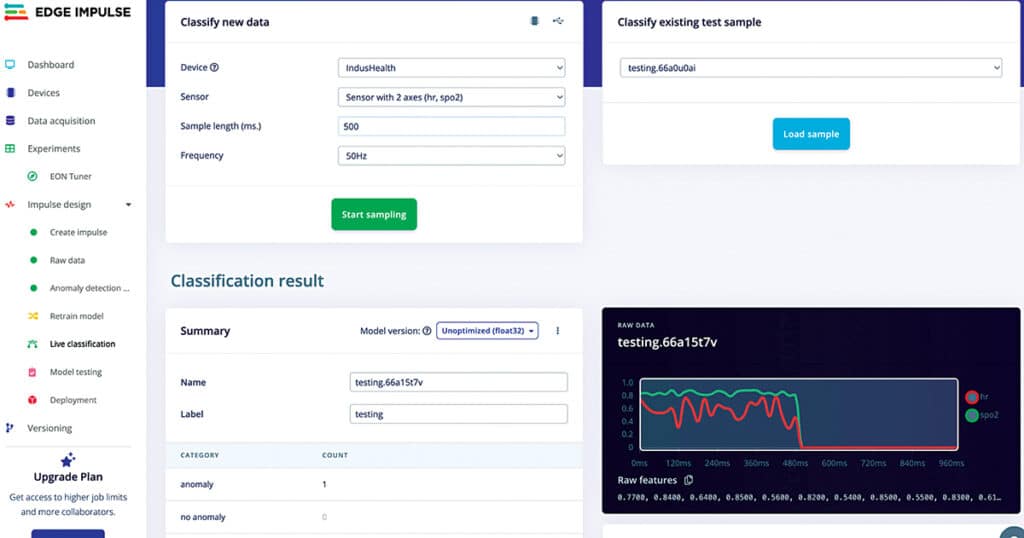Open the test sample dropdown testing.66a0u0ai
This screenshot has height=538, width=1024.
tap(810, 68)
